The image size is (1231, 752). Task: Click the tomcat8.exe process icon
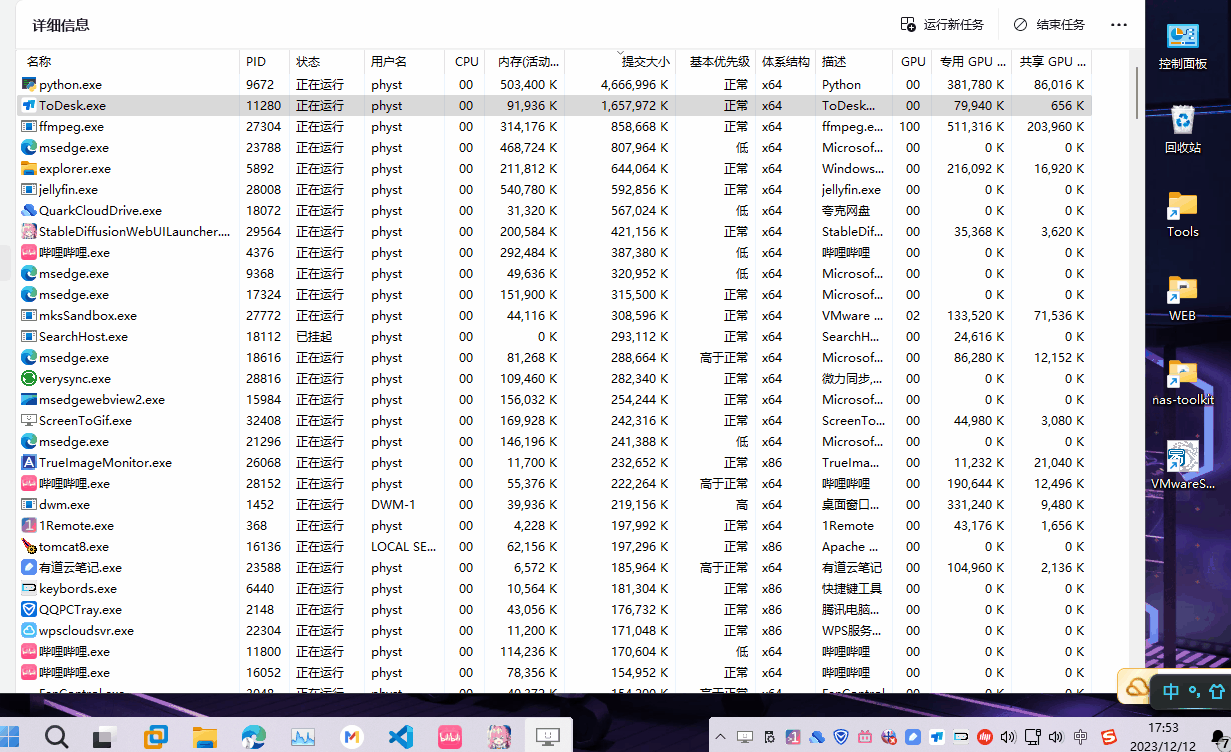coord(29,547)
